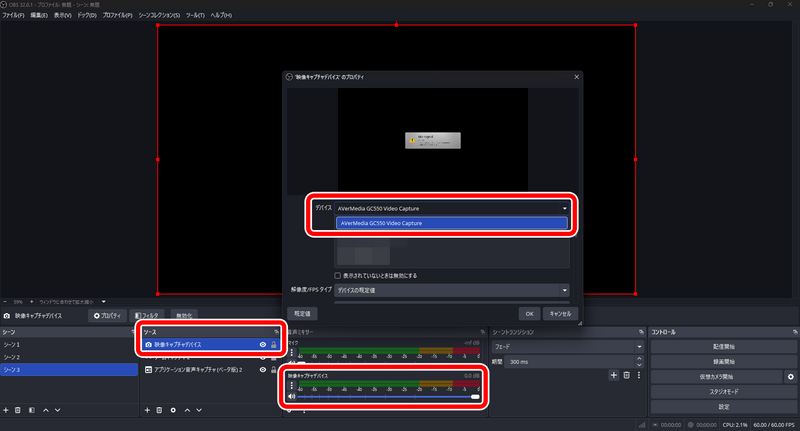
Task: Open 映像キャプチャデバイス mixer three-dot menu
Action: pyautogui.click(x=292, y=386)
